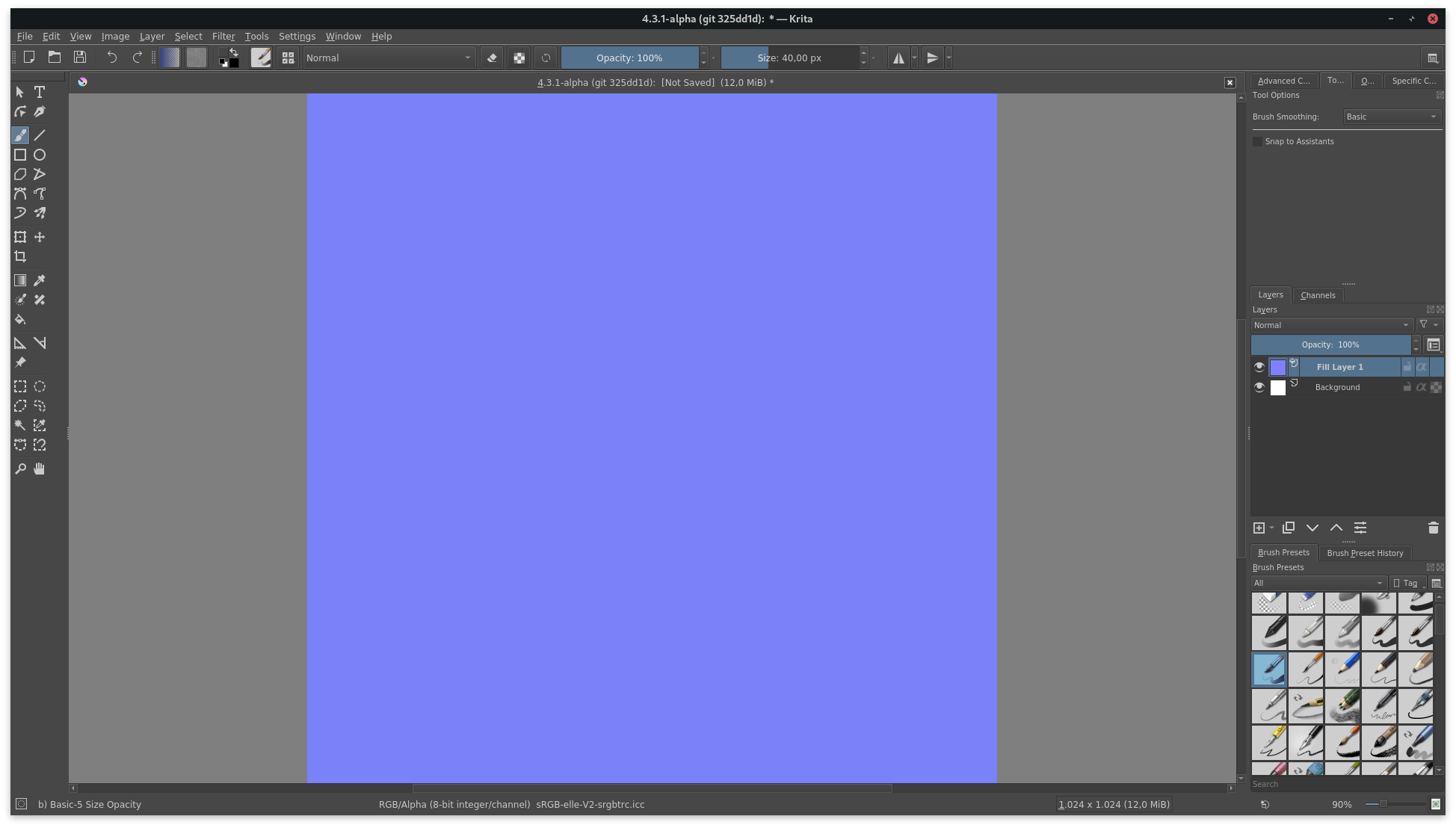Select the Crop tool
Viewport: 1456px width, 828px height.
[x=20, y=256]
